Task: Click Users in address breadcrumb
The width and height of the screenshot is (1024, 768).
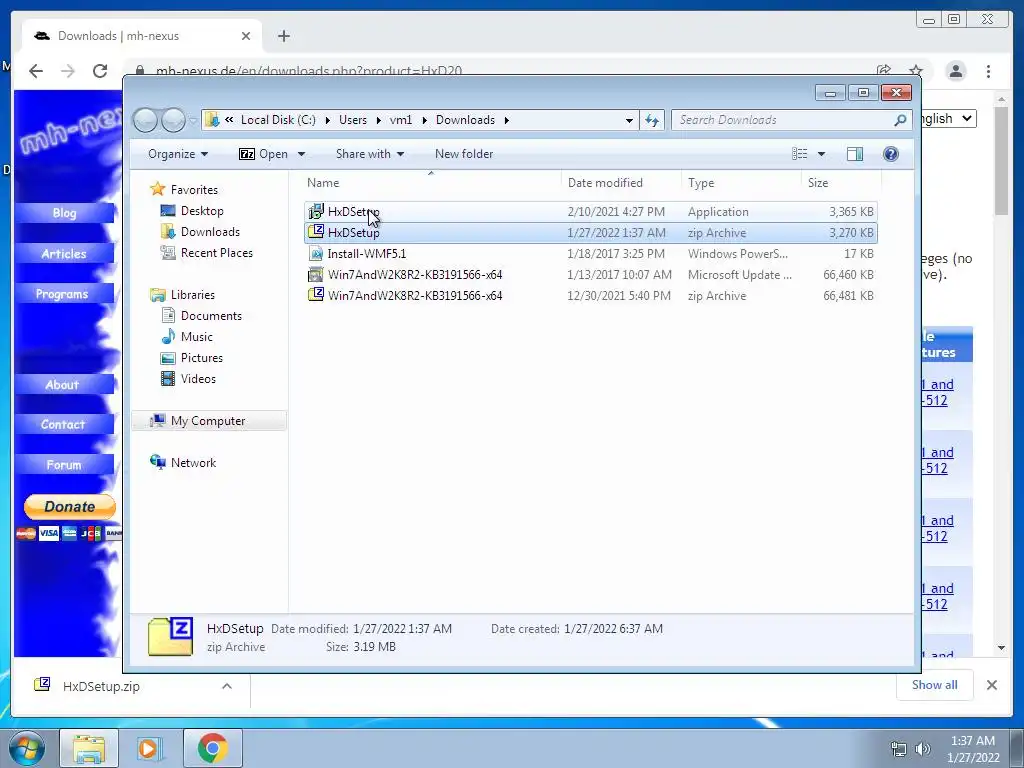Action: point(353,120)
